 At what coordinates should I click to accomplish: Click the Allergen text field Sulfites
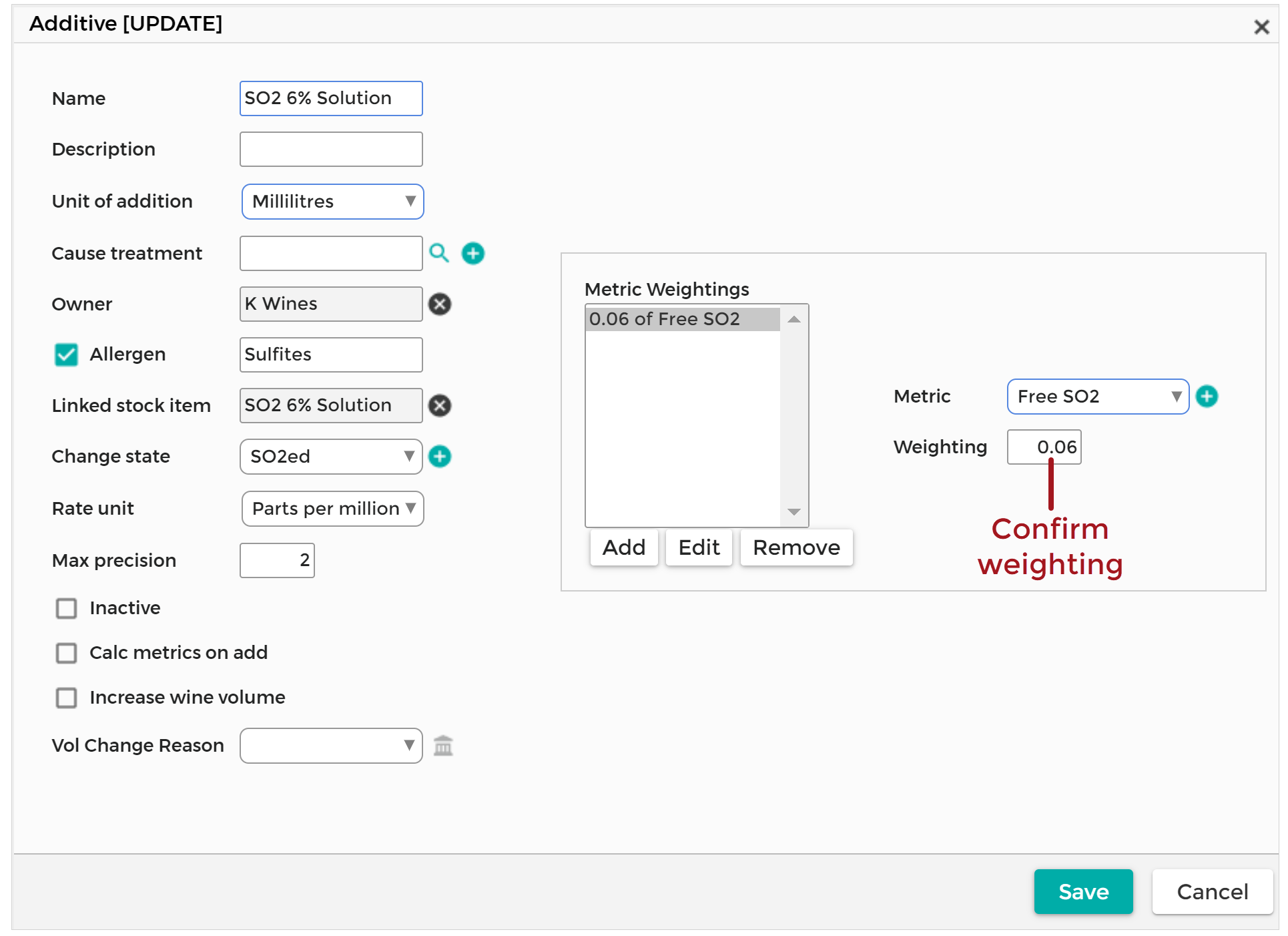click(331, 355)
